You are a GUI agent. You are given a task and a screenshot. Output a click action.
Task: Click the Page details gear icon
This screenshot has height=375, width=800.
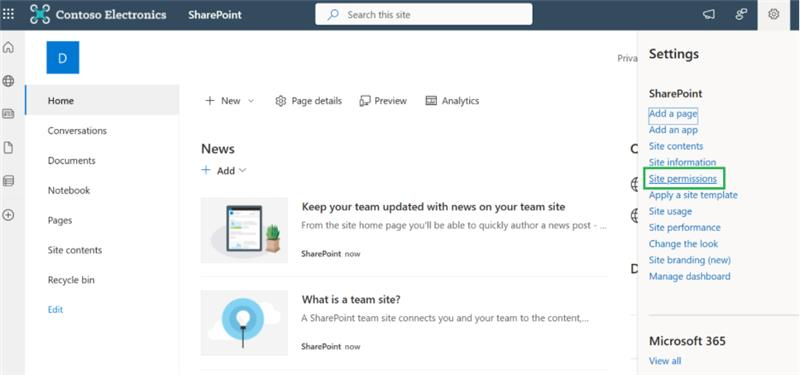pos(281,101)
